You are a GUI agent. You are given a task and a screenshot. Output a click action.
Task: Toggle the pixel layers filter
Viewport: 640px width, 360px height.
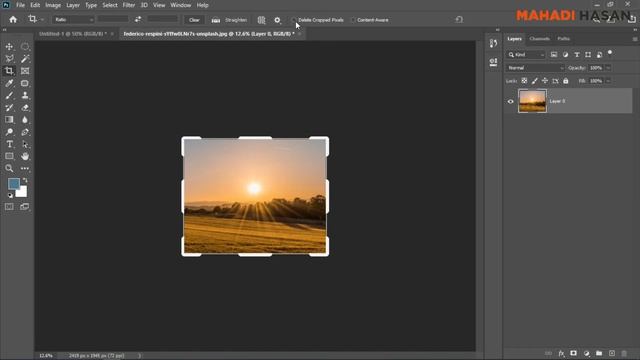554,54
